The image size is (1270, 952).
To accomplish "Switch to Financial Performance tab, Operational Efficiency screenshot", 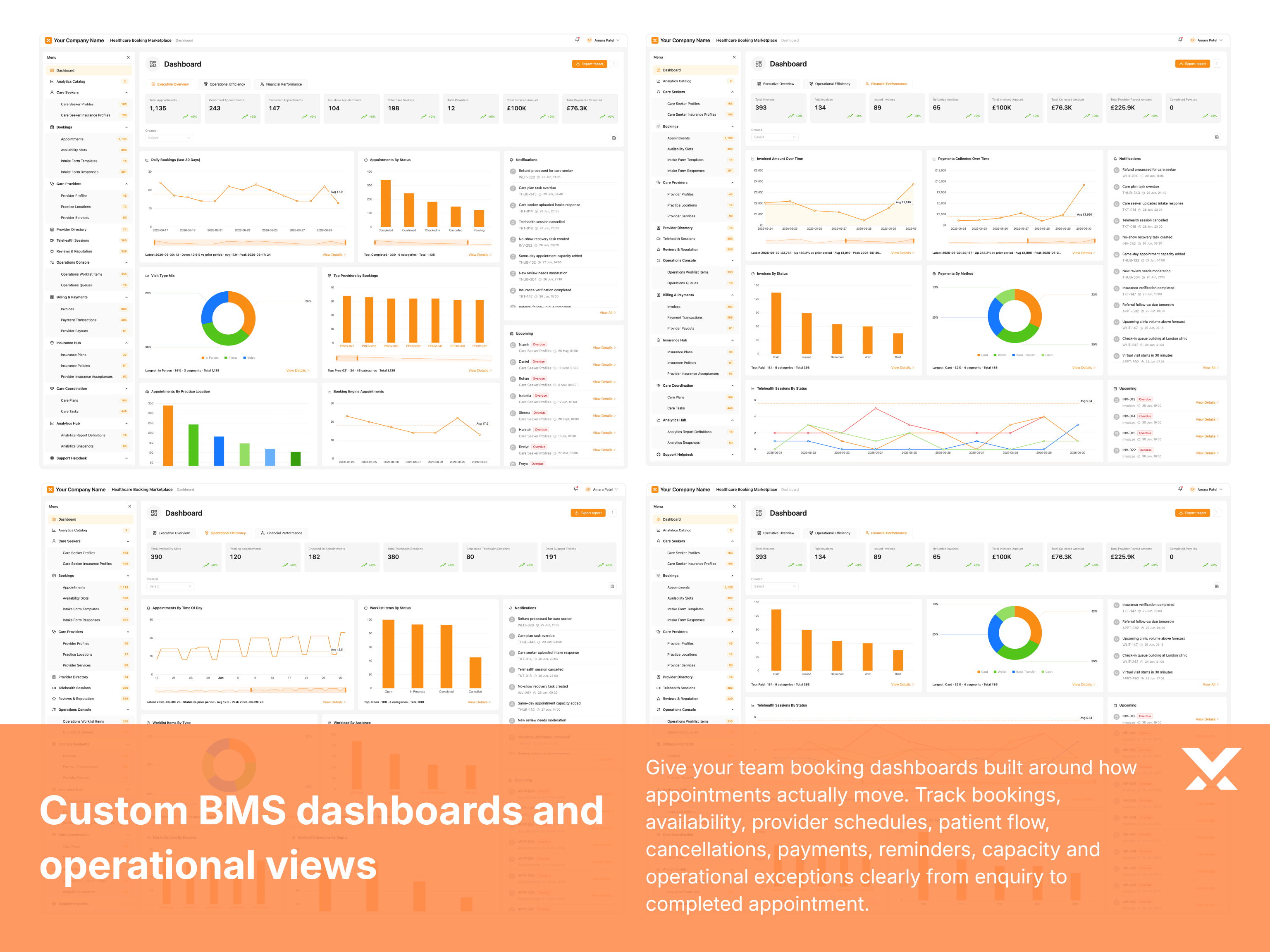I will click(x=282, y=533).
